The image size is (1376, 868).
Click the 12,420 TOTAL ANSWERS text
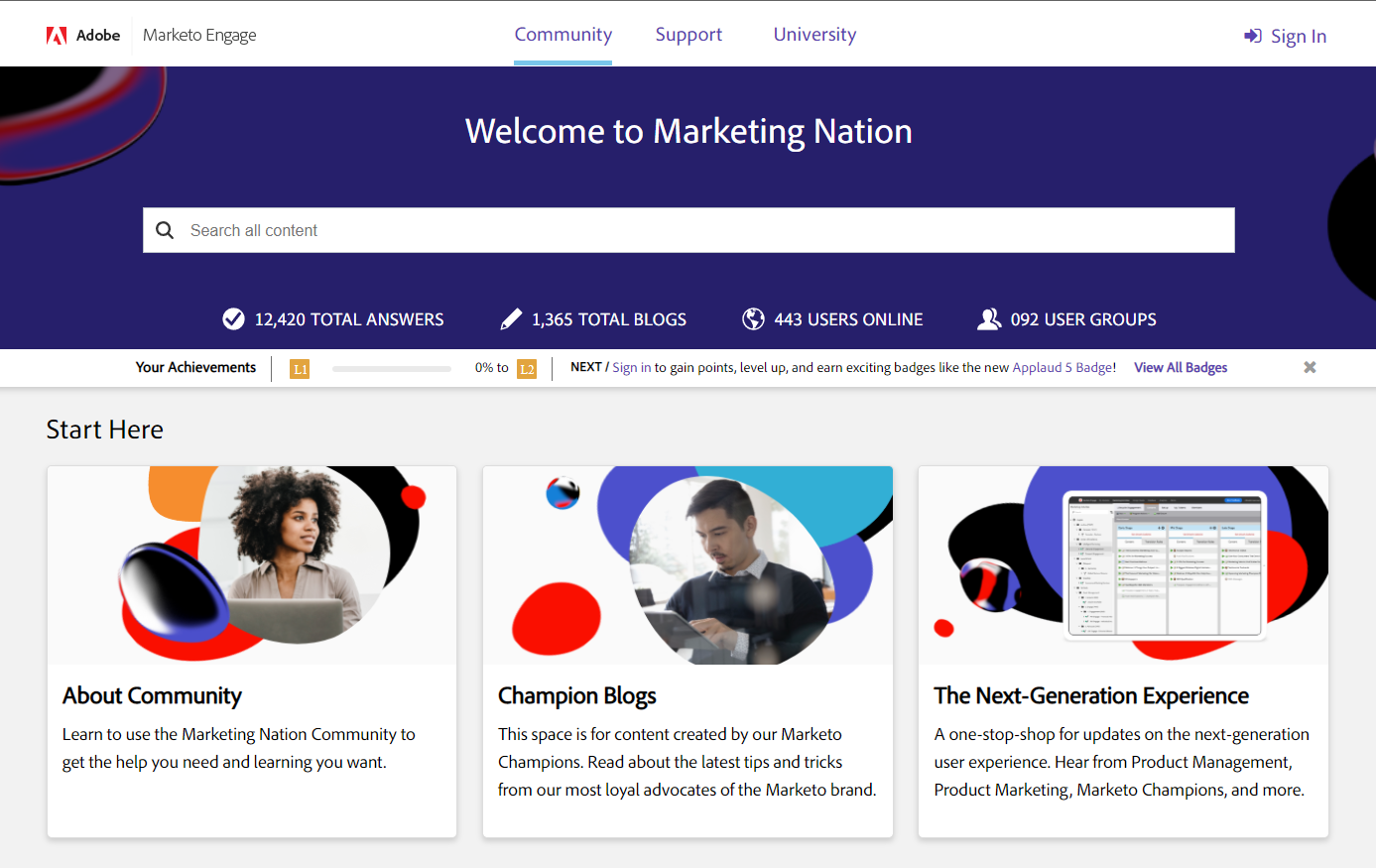[349, 319]
